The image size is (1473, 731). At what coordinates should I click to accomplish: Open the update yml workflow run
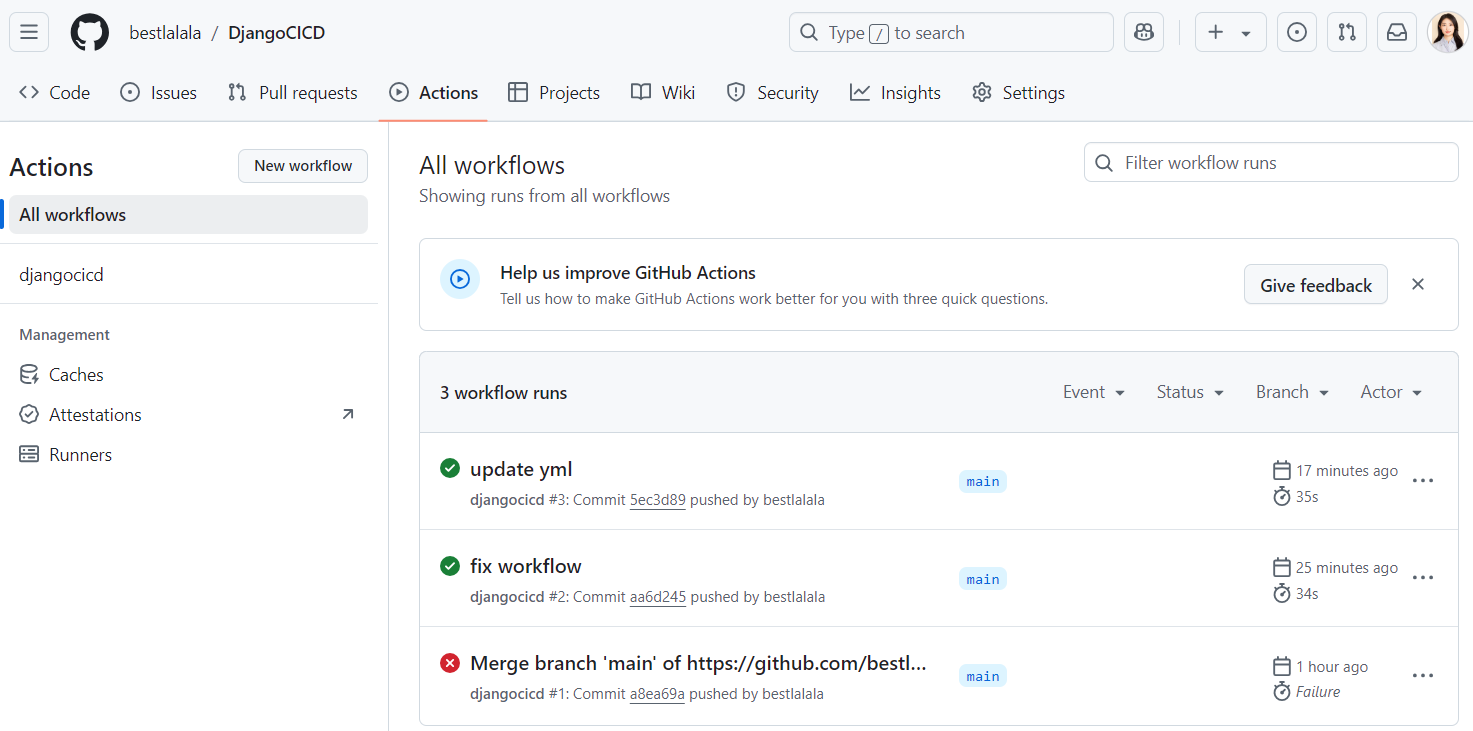click(521, 469)
